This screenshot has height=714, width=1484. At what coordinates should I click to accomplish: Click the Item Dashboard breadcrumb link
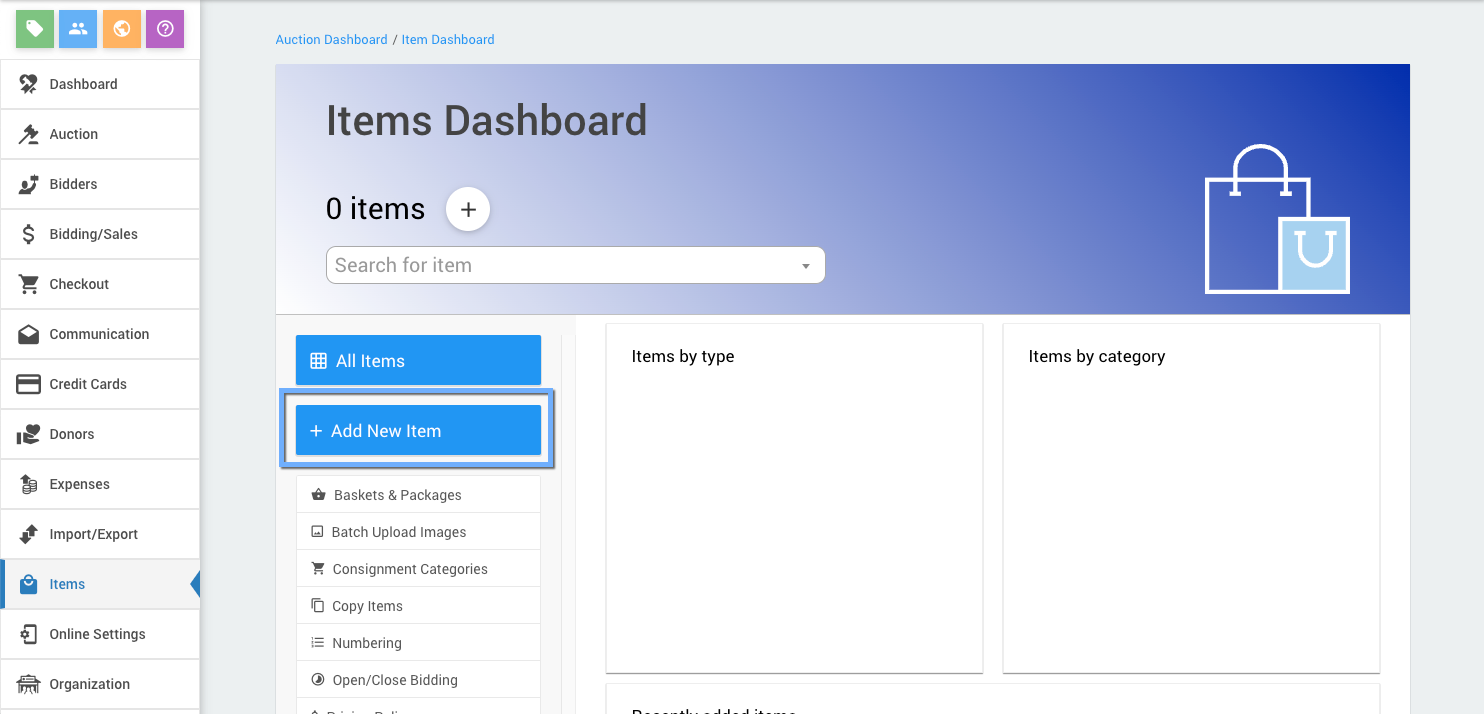pos(448,40)
